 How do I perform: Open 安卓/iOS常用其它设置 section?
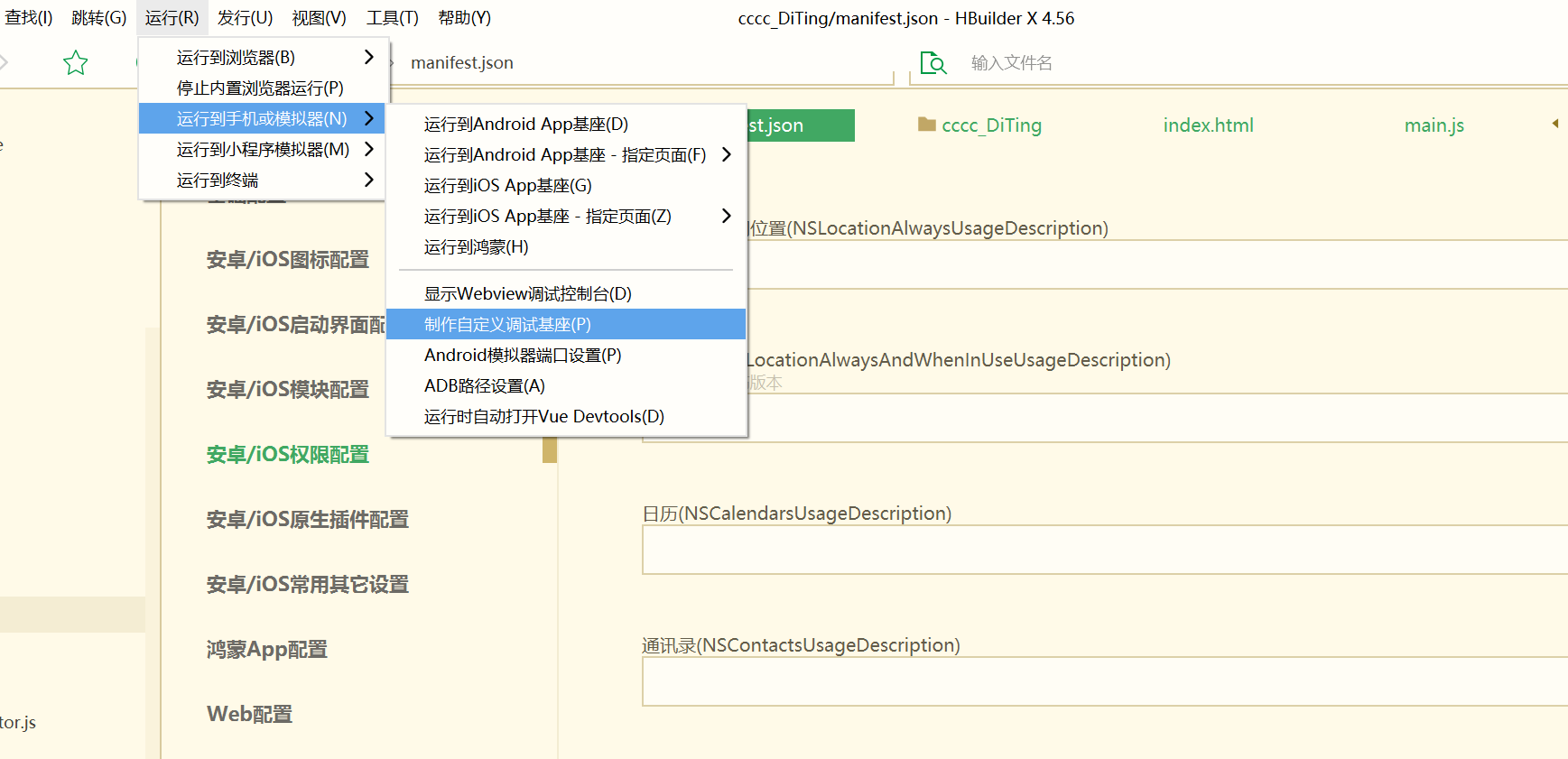pos(308,584)
